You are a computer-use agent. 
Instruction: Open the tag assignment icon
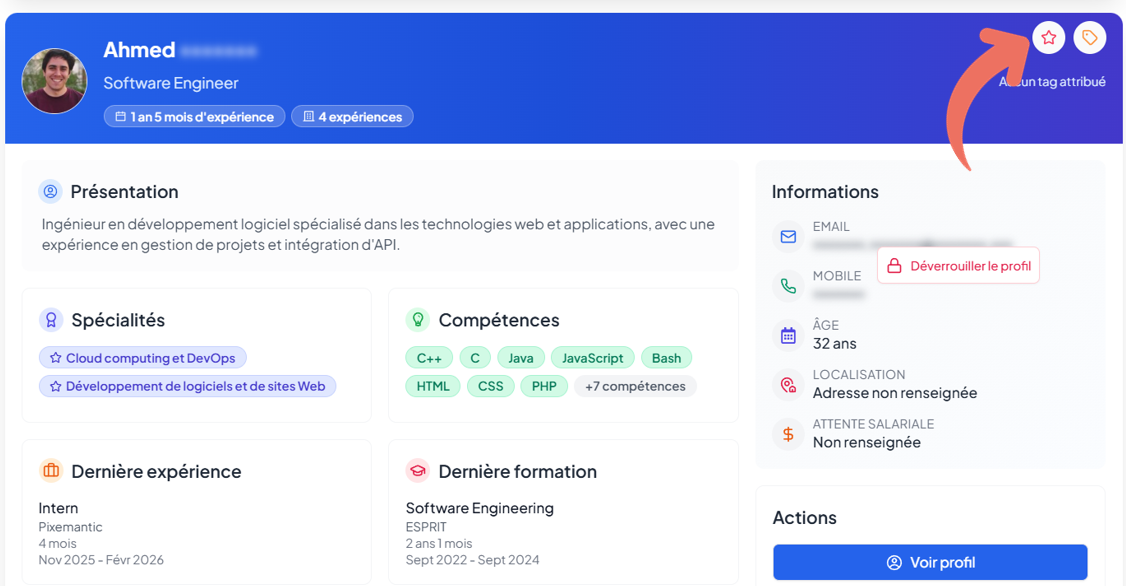[1089, 38]
